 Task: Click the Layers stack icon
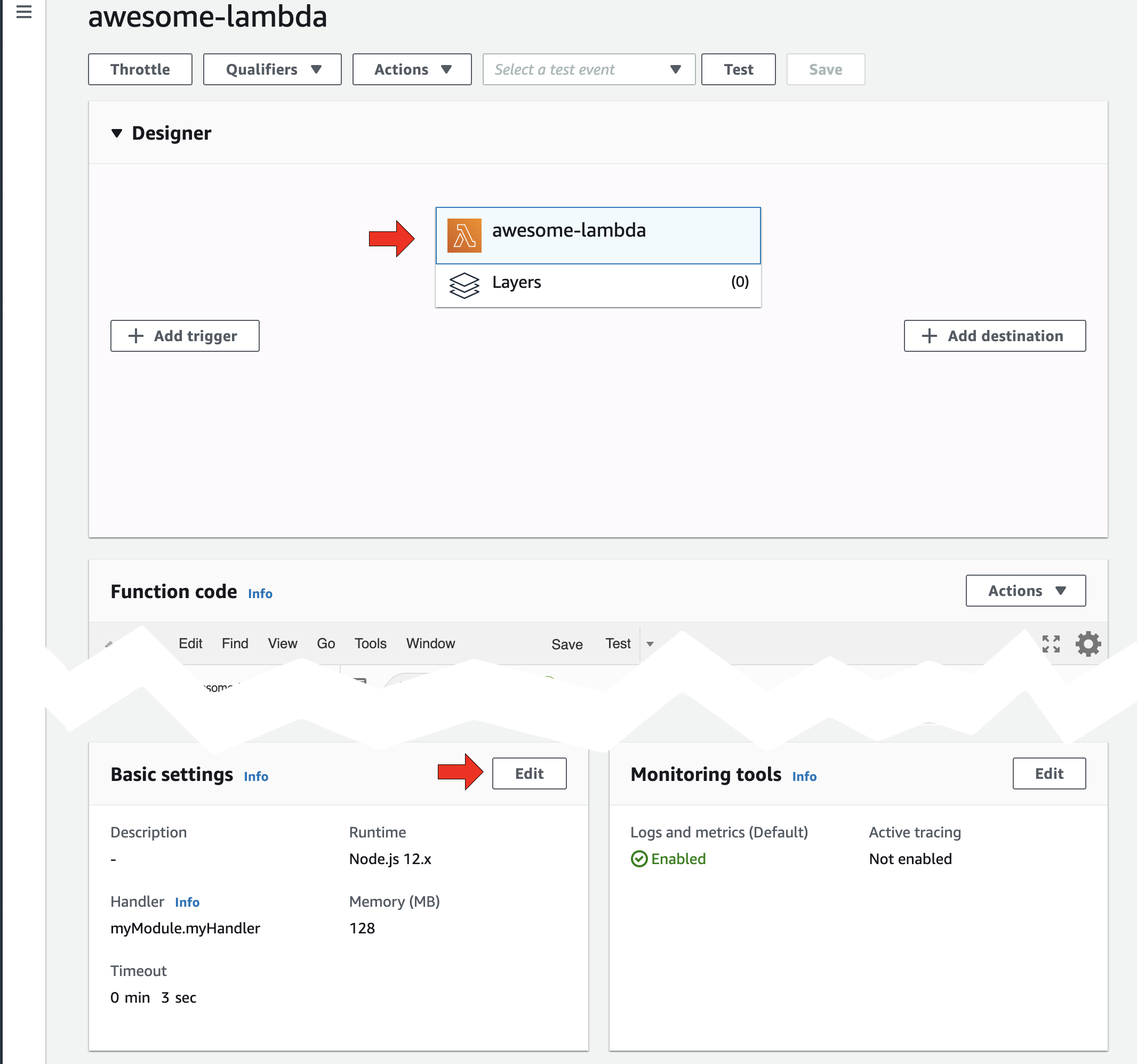pyautogui.click(x=464, y=285)
